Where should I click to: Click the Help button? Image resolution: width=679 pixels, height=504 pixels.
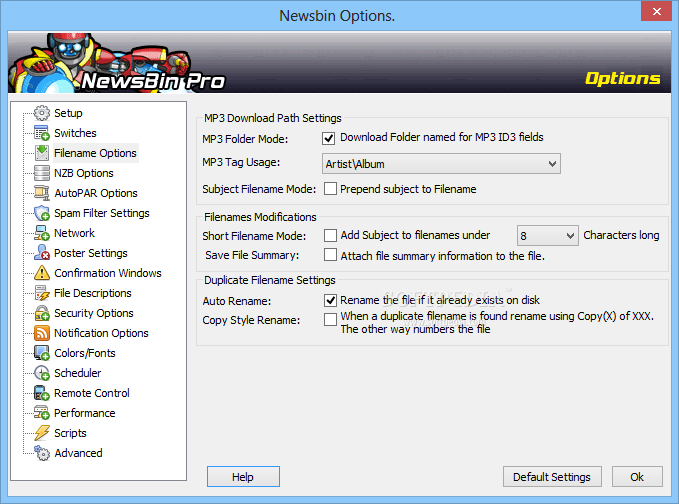point(243,477)
